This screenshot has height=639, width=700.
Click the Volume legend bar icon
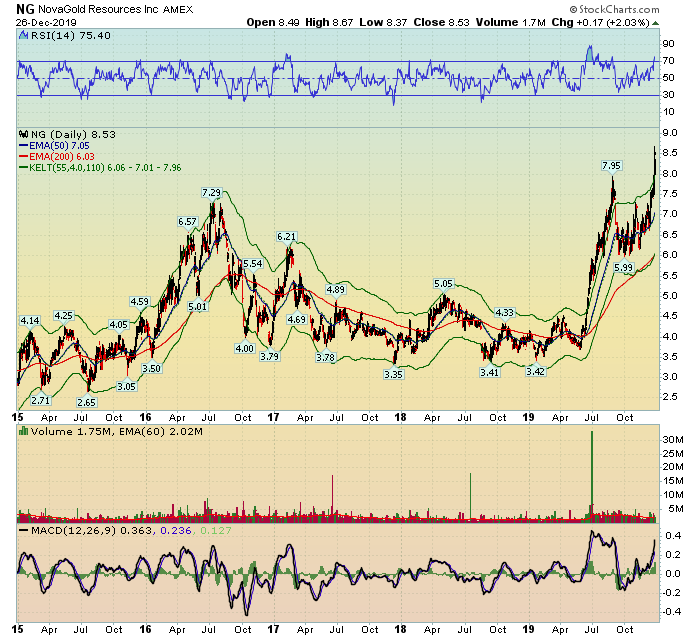point(22,429)
